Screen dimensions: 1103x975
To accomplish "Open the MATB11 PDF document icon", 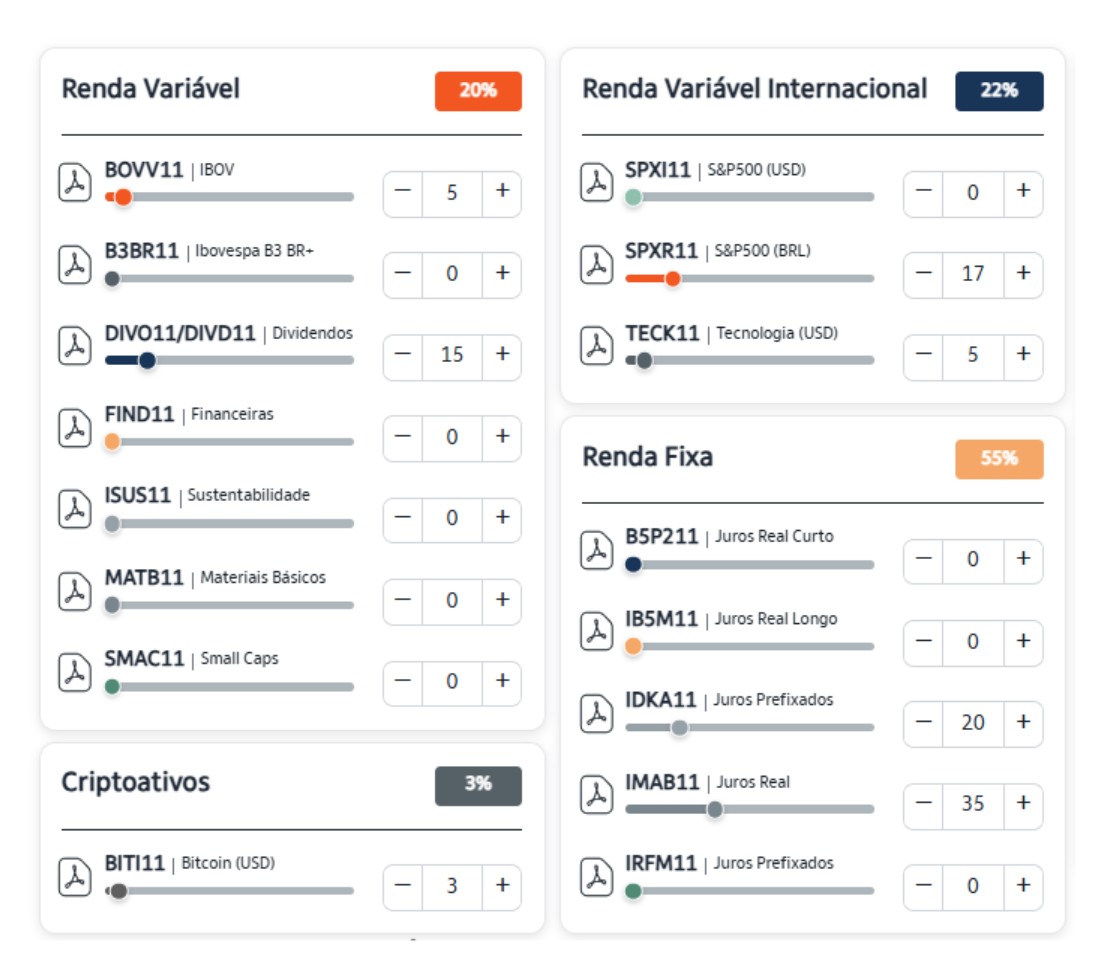I will (x=75, y=591).
